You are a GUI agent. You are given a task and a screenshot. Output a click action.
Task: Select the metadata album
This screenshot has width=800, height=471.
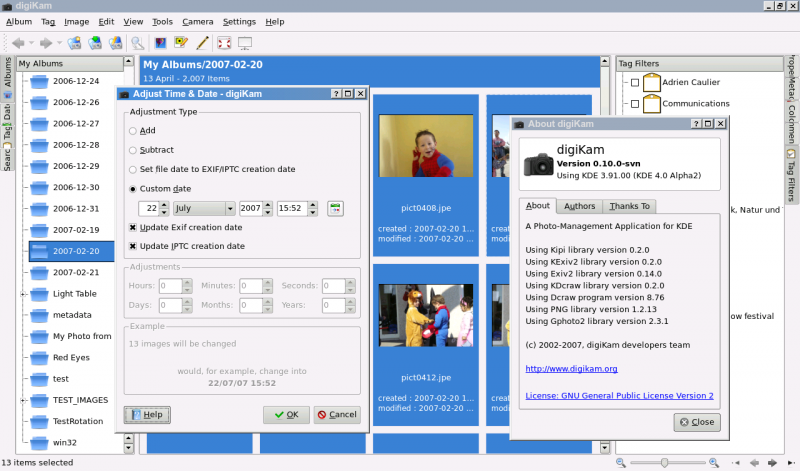(72, 315)
